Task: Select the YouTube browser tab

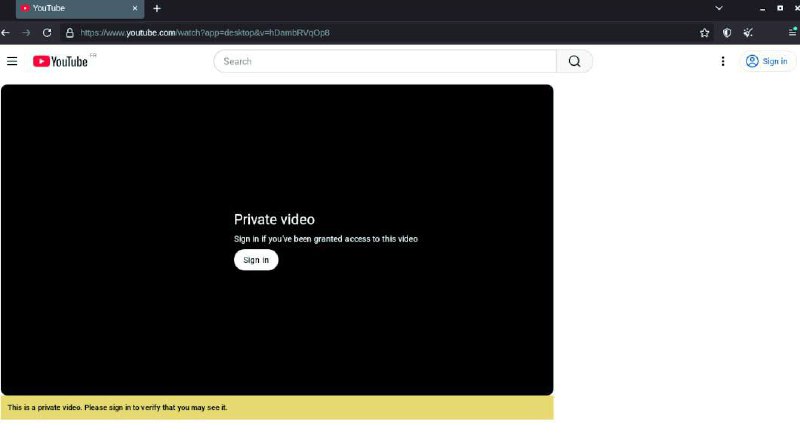Action: (70, 8)
